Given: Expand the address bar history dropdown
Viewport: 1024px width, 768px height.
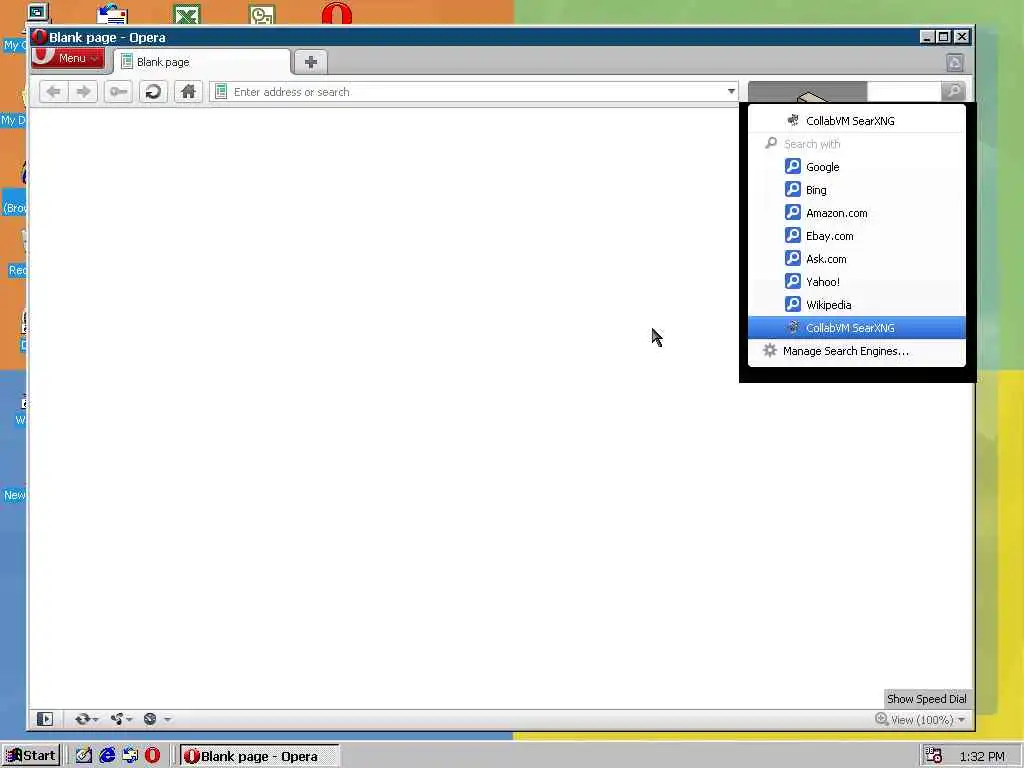Looking at the screenshot, I should click(731, 91).
